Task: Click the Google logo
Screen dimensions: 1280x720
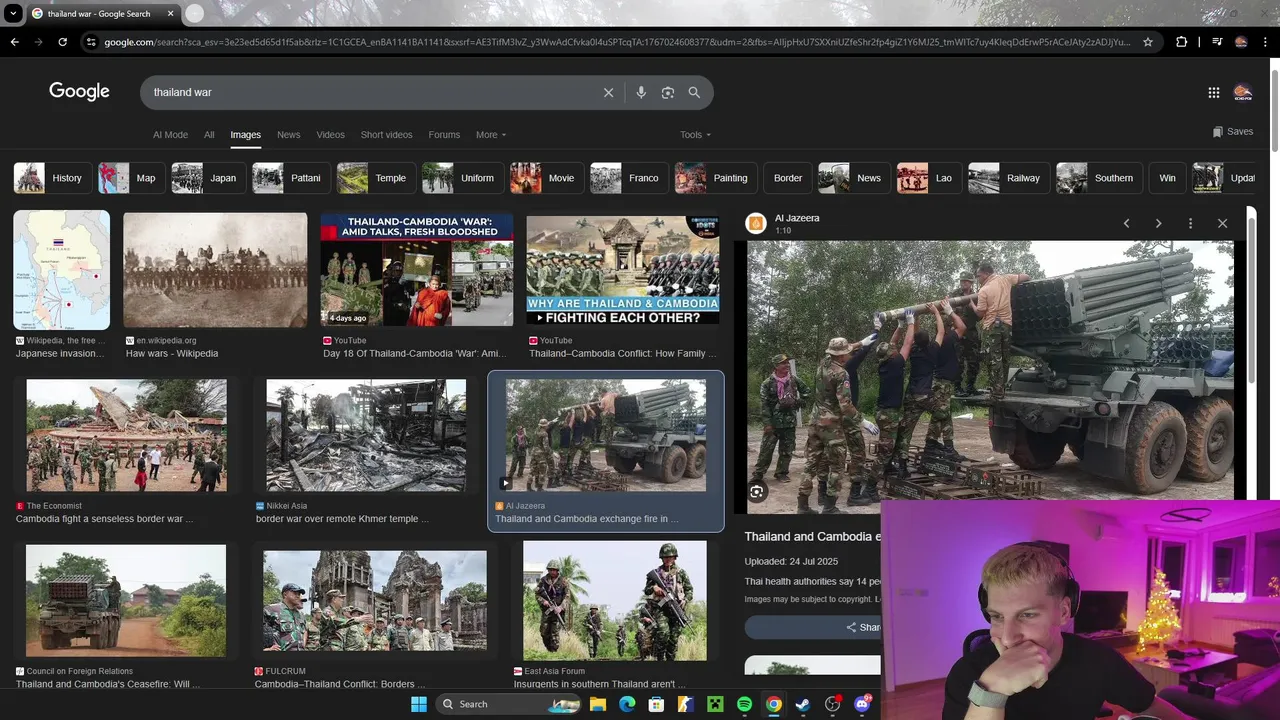Action: pos(79,92)
